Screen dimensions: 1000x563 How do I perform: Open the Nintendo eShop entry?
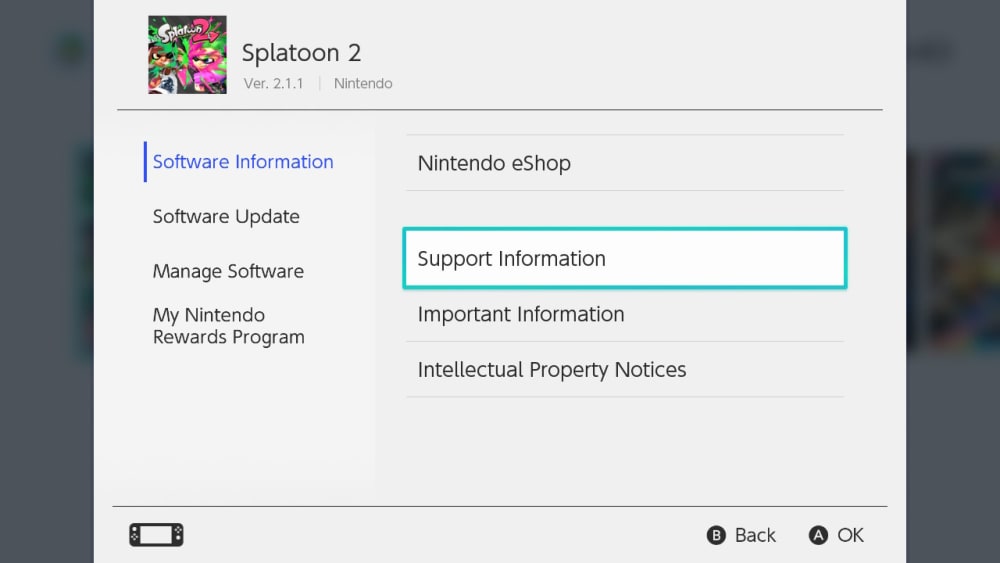tap(494, 163)
